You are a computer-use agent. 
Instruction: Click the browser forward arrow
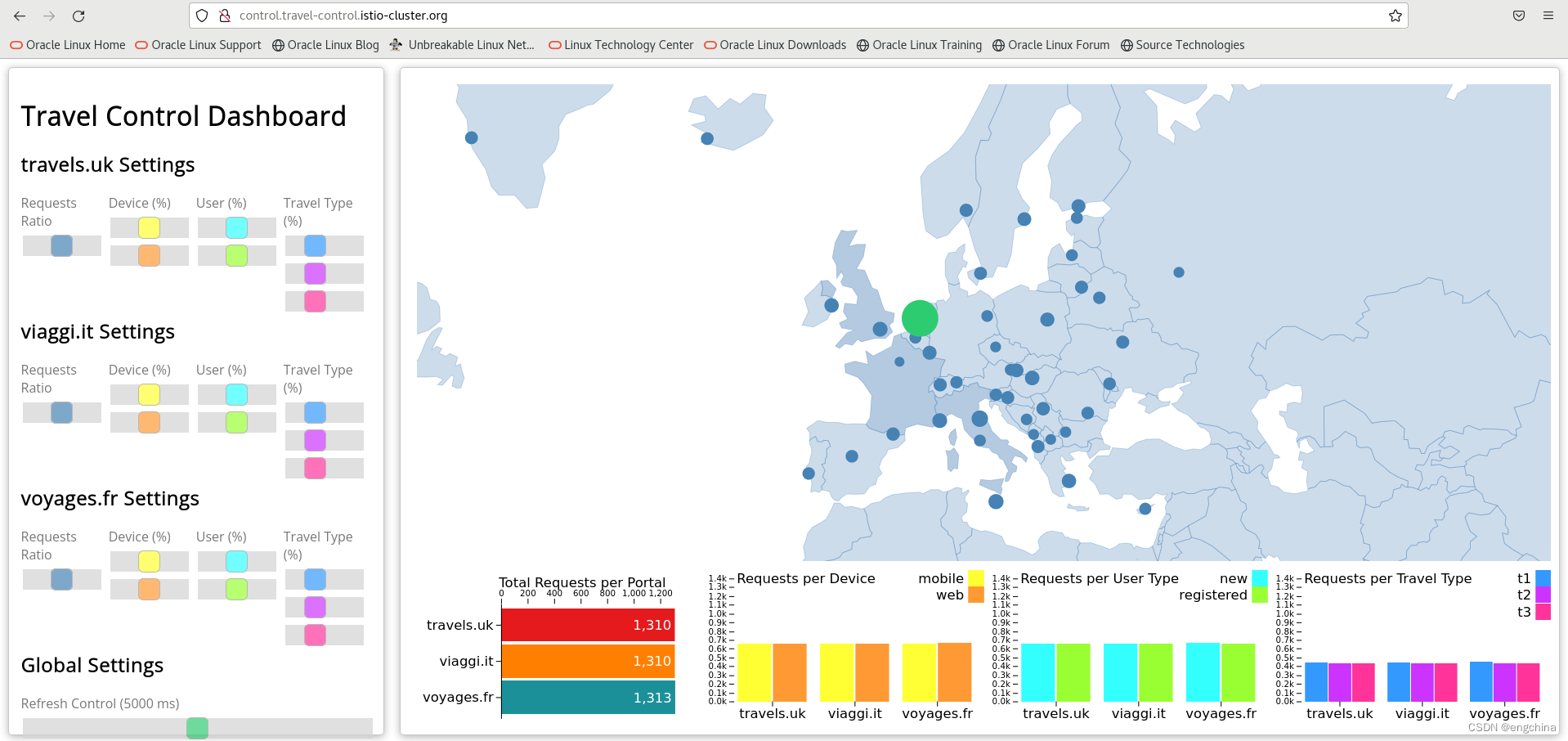49,16
